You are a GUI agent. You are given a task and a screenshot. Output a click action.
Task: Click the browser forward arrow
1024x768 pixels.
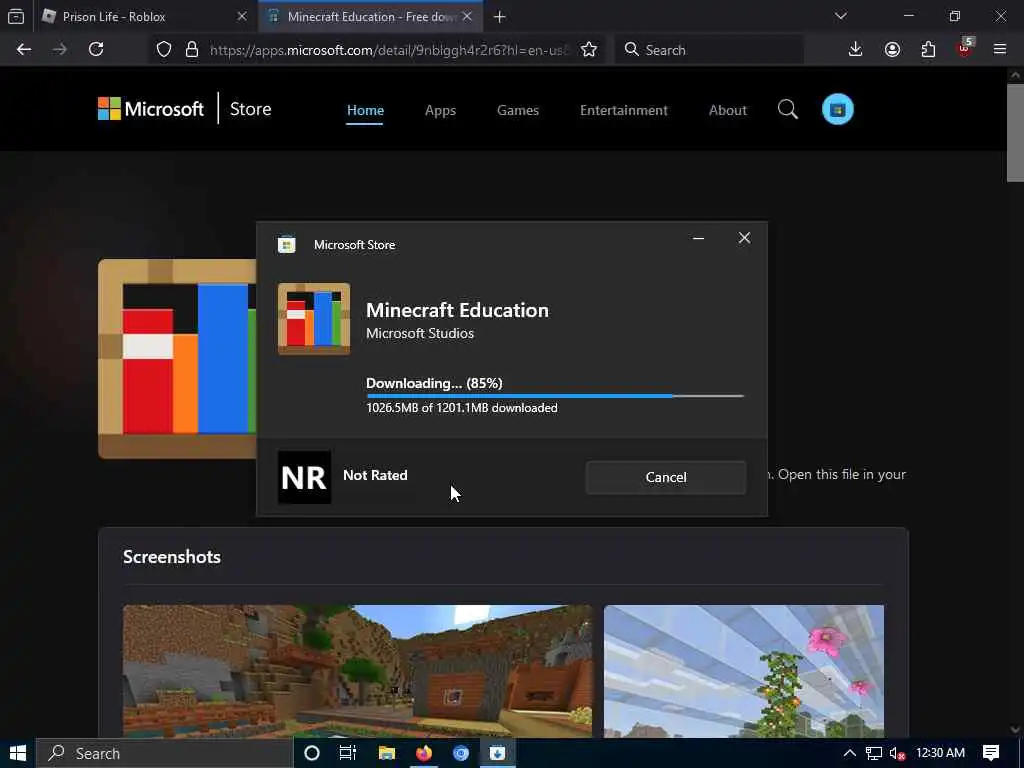click(59, 50)
